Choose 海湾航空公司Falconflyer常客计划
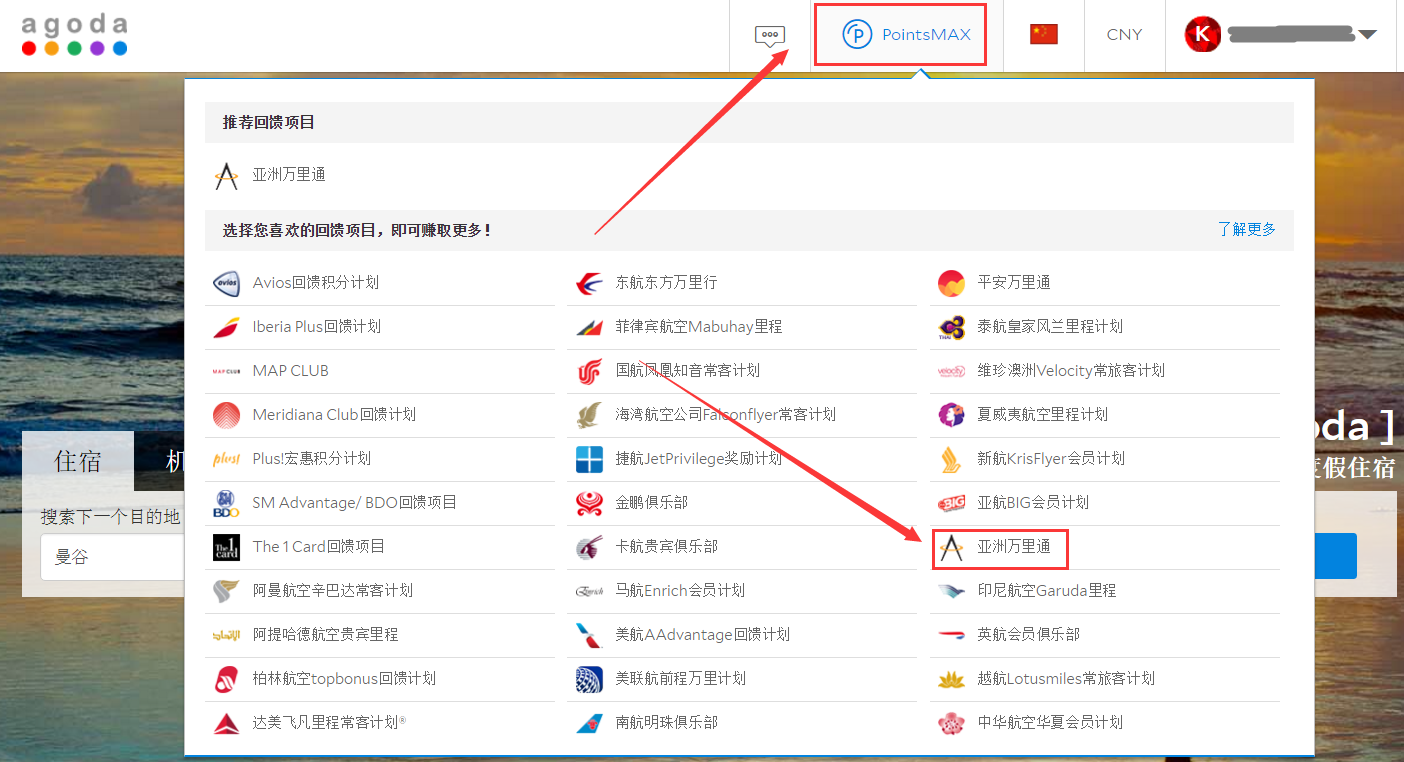 pos(726,415)
